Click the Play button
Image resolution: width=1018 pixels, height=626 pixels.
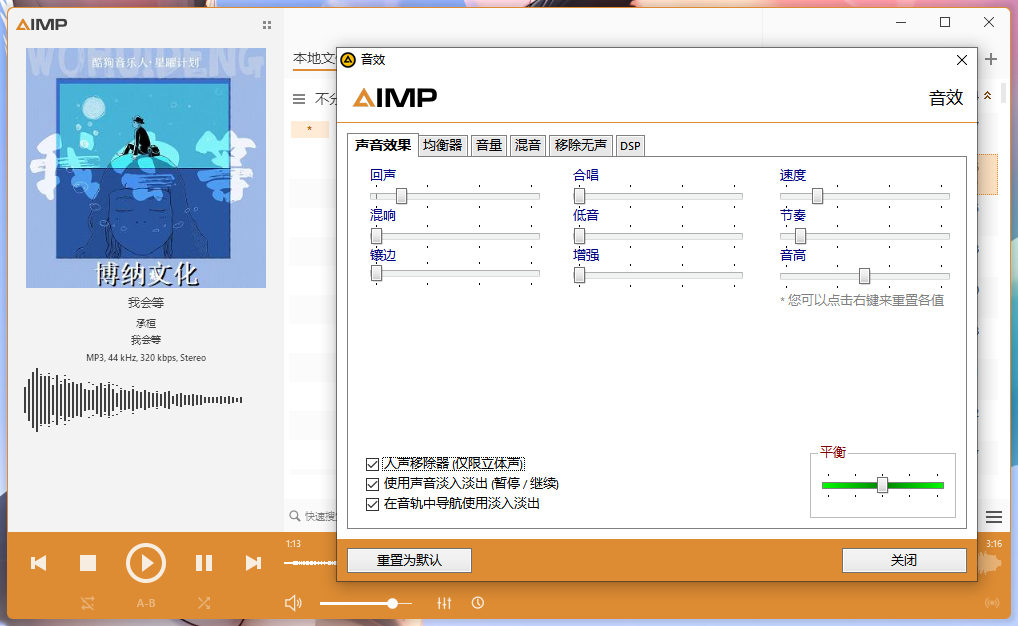tap(146, 562)
